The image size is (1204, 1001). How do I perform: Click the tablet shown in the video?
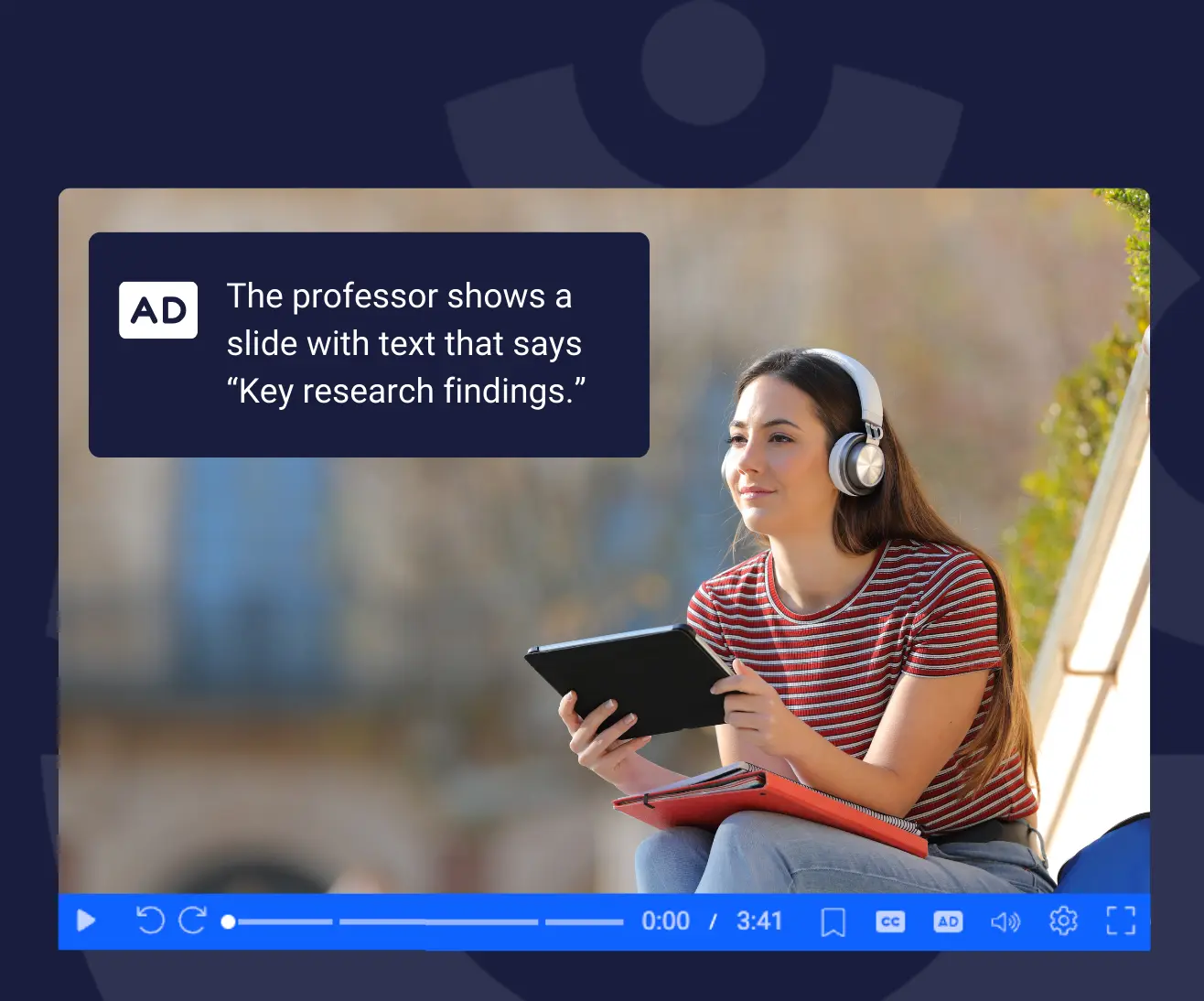631,675
